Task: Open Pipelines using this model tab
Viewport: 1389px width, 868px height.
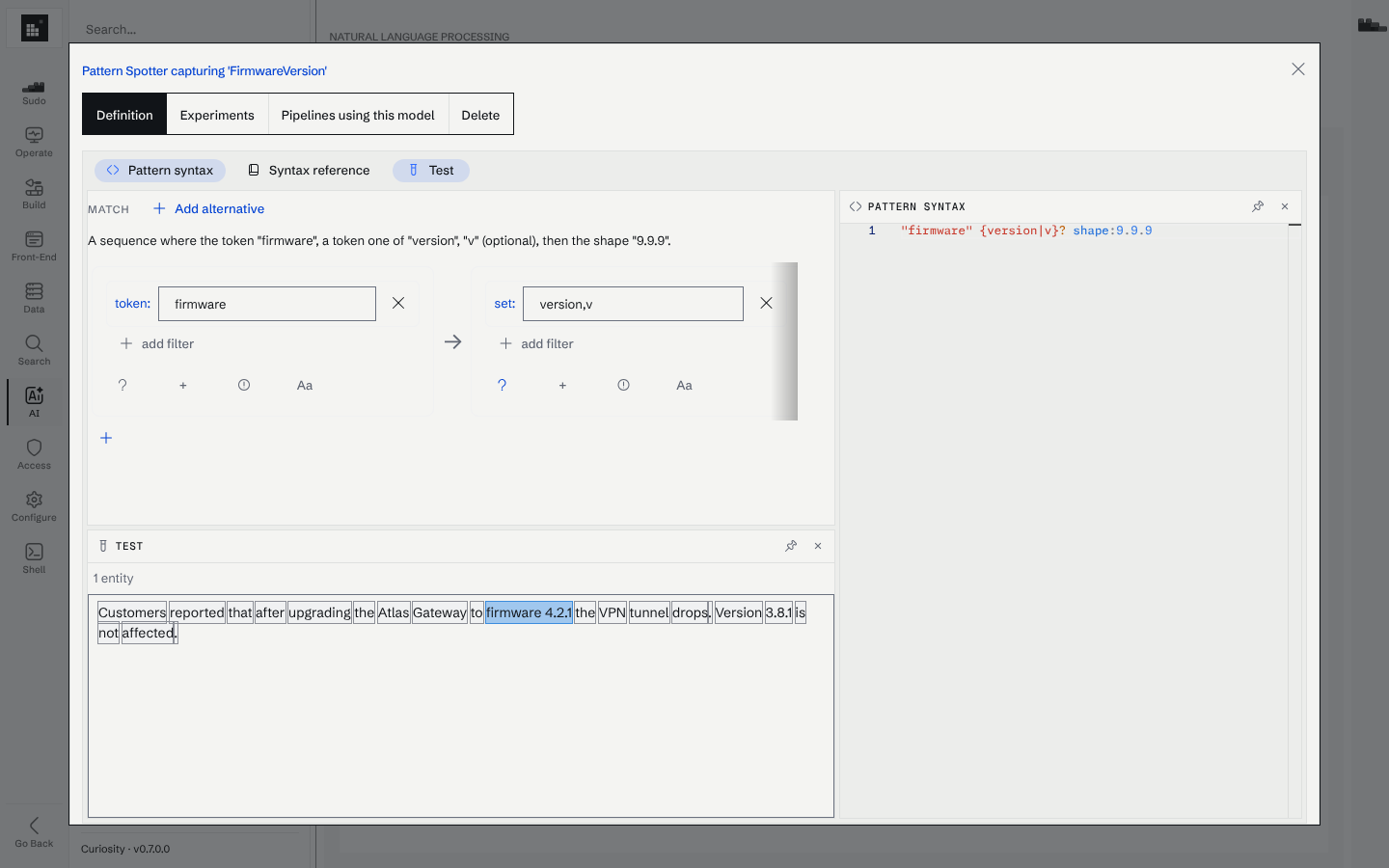Action: click(358, 115)
